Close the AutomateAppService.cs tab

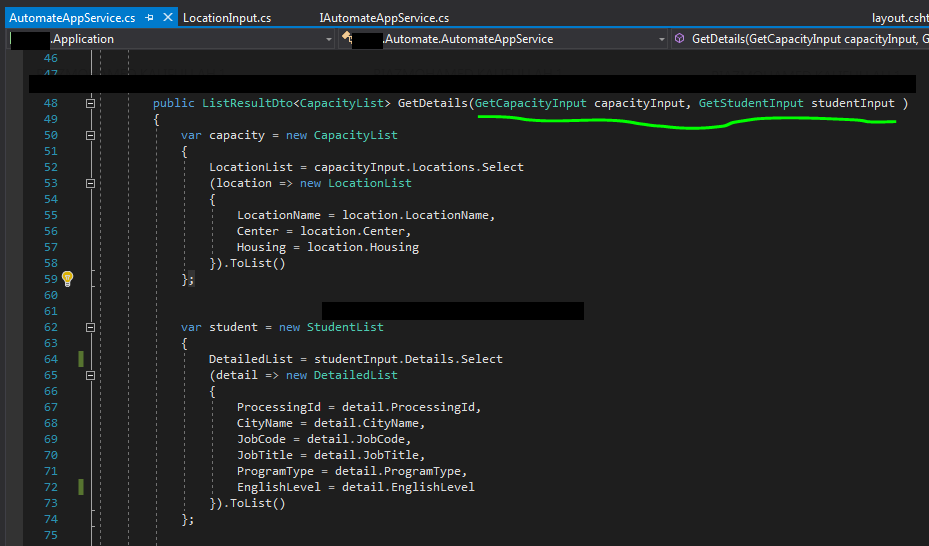pyautogui.click(x=168, y=17)
